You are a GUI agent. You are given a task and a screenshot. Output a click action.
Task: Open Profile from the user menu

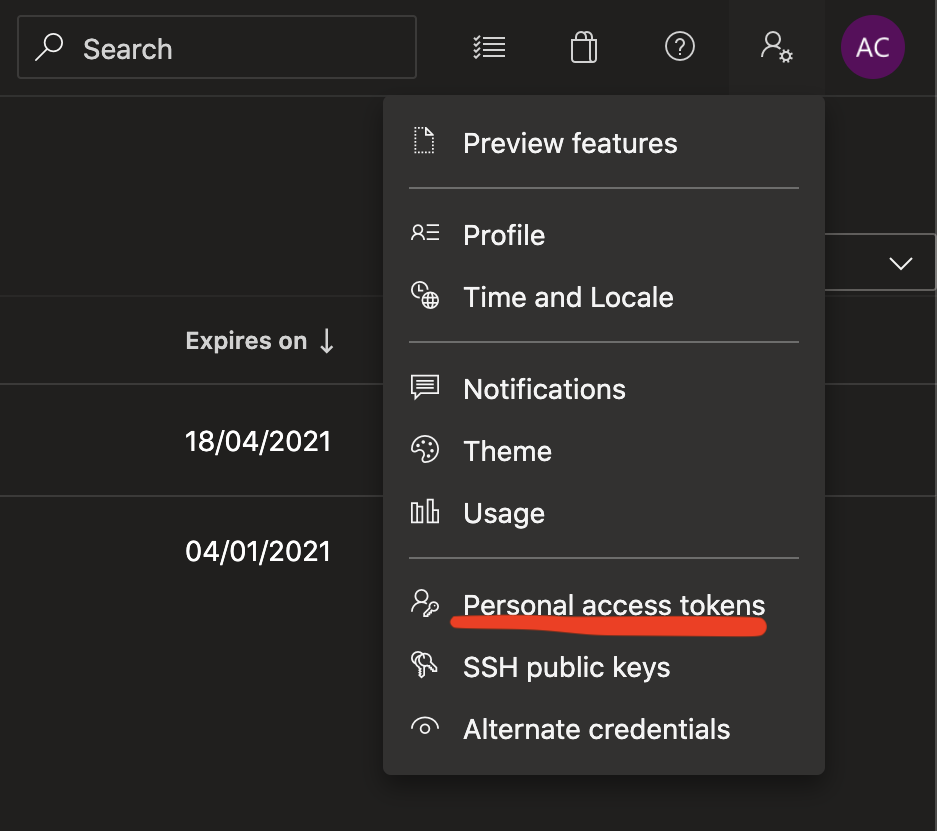click(604, 235)
